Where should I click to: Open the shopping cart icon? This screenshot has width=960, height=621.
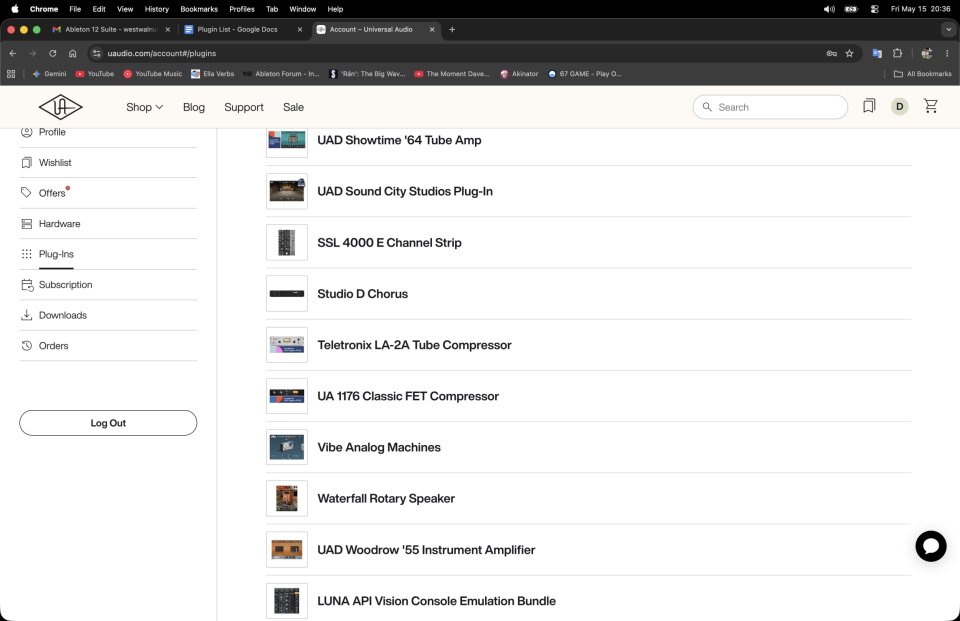click(931, 106)
